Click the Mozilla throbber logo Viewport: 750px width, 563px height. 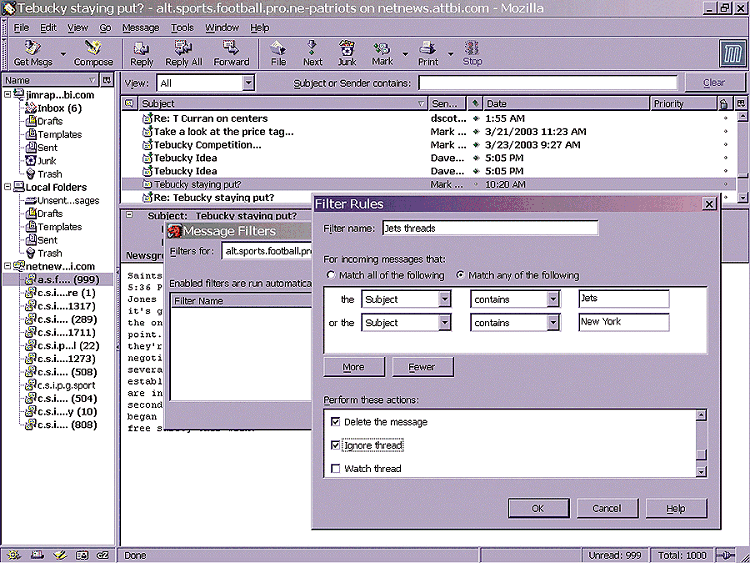pos(732,53)
